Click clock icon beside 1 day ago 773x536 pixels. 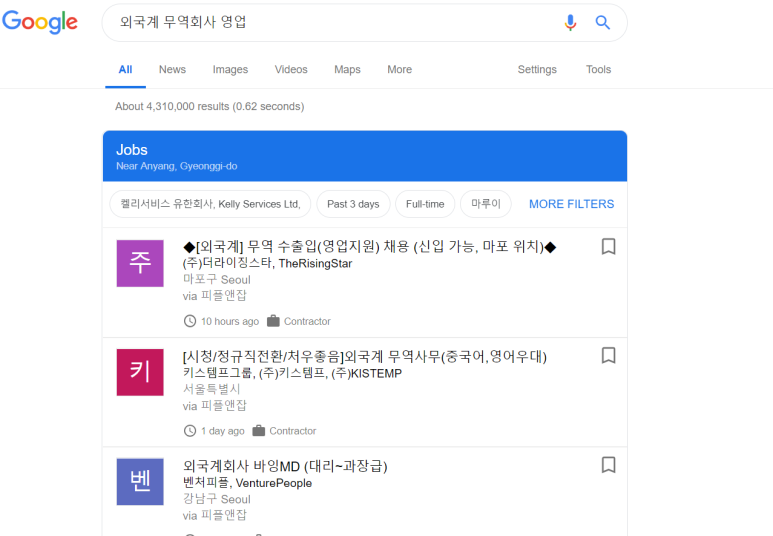190,430
